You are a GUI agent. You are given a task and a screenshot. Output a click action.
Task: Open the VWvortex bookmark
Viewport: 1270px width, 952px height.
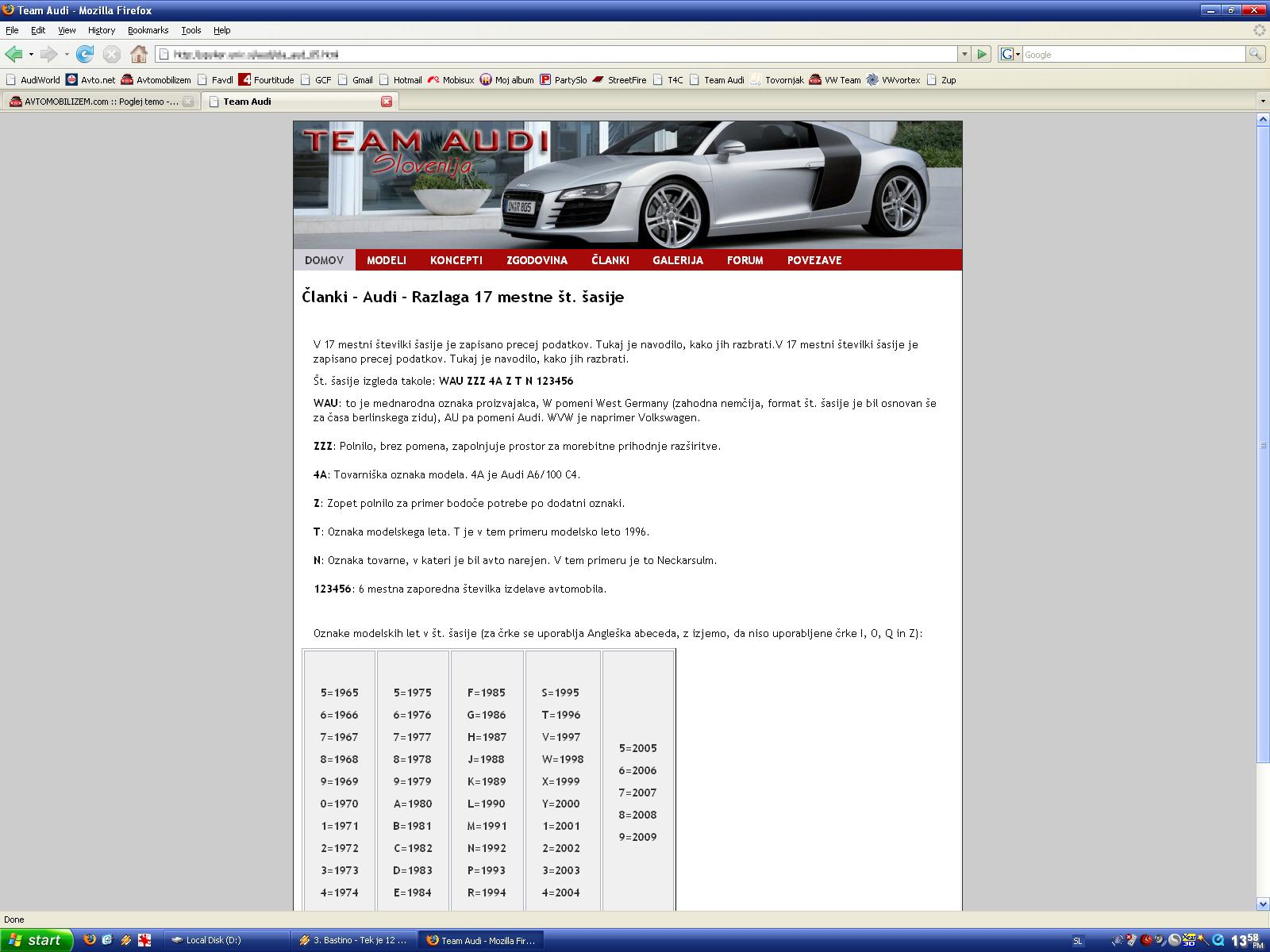(893, 80)
